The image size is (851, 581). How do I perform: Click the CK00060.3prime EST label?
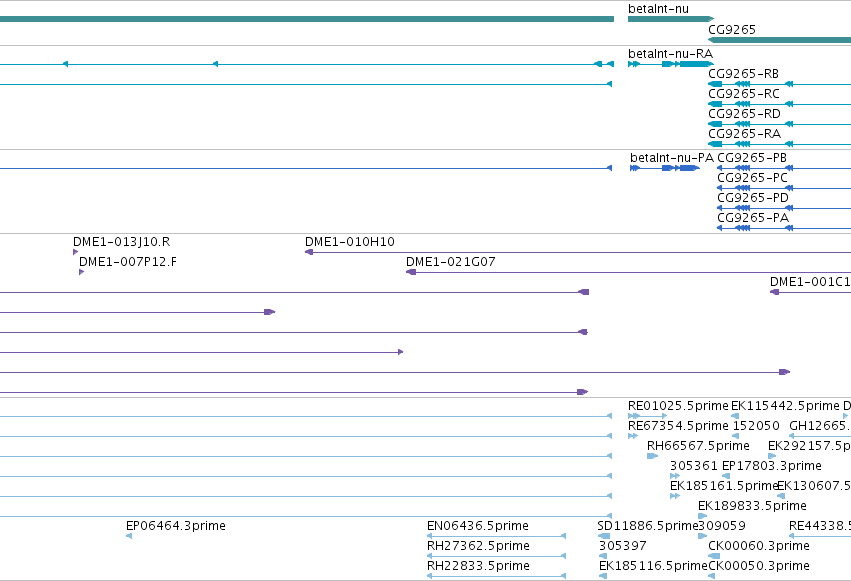click(759, 547)
